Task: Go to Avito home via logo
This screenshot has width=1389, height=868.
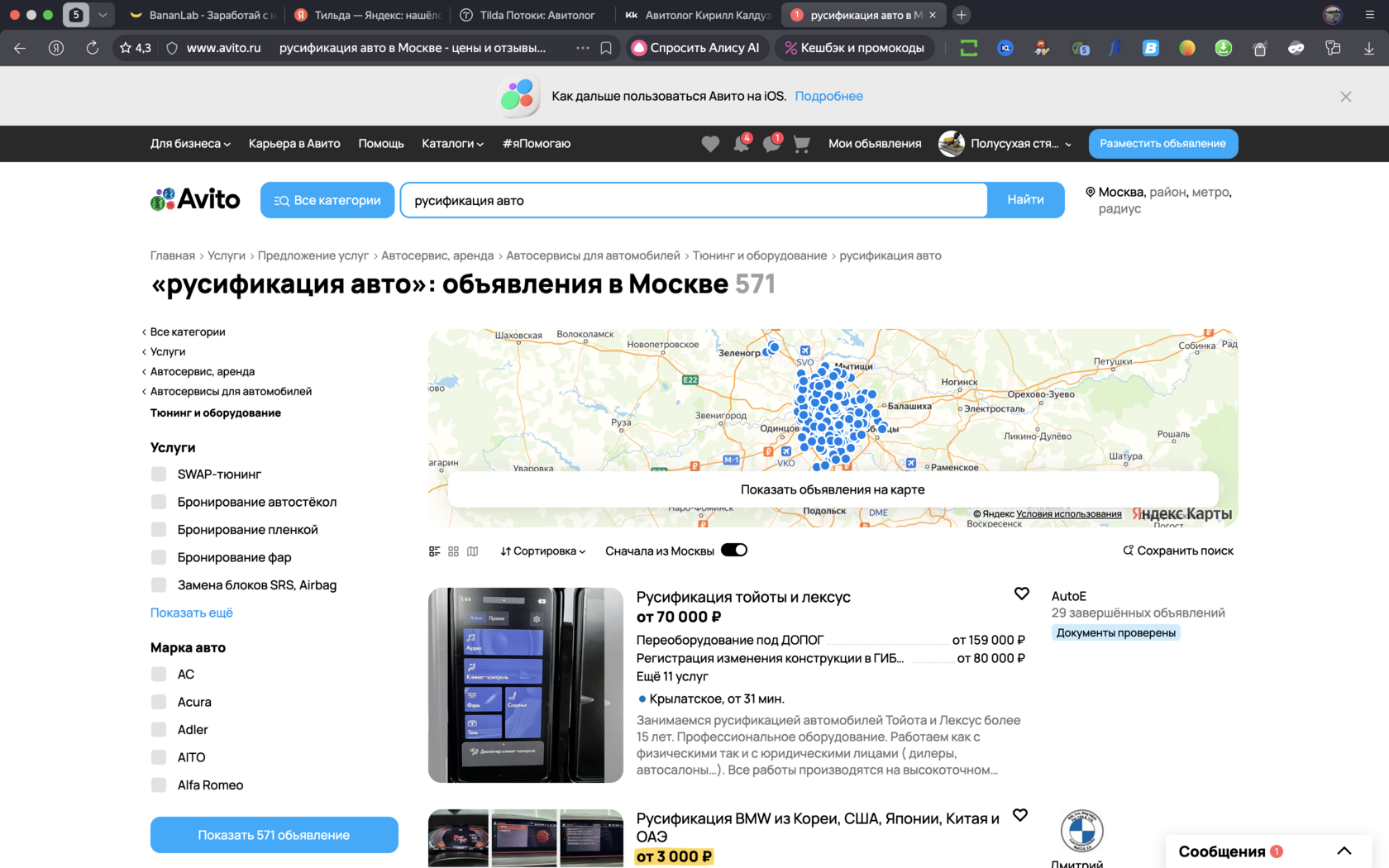Action: [x=195, y=199]
